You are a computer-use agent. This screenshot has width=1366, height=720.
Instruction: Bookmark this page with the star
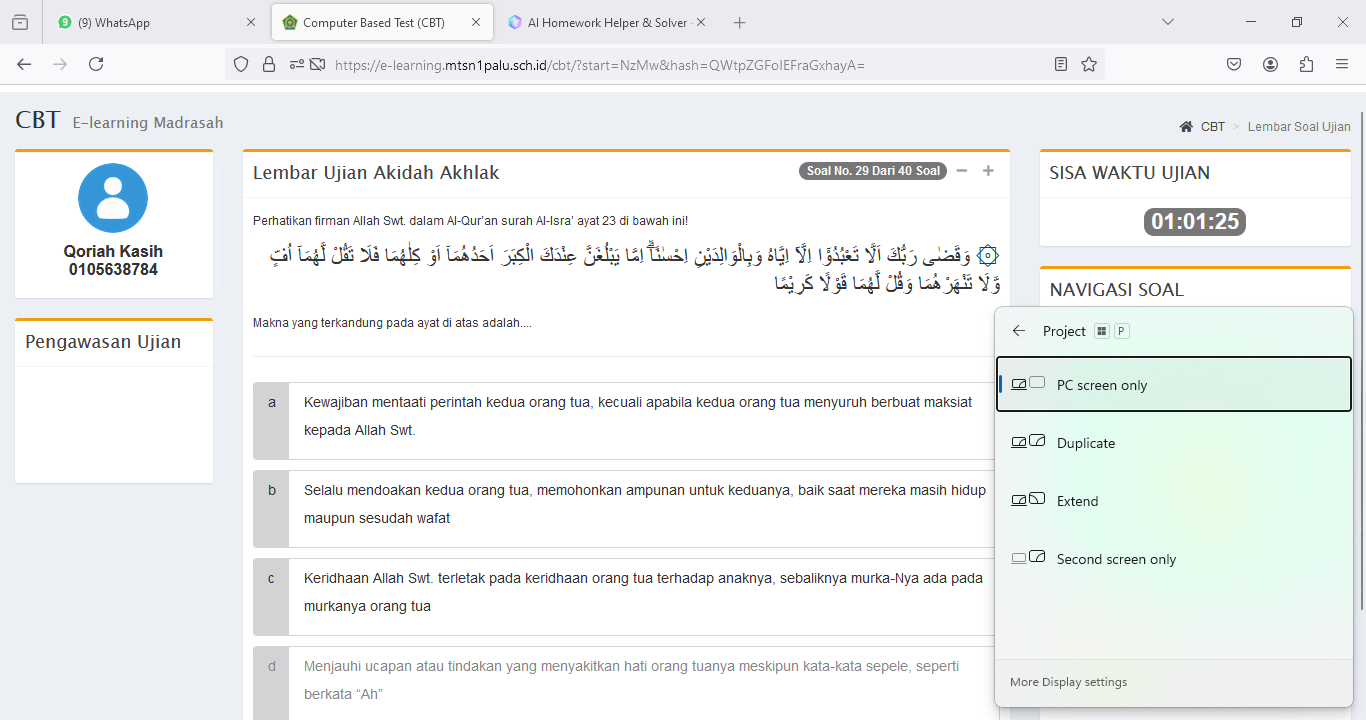(x=1089, y=64)
